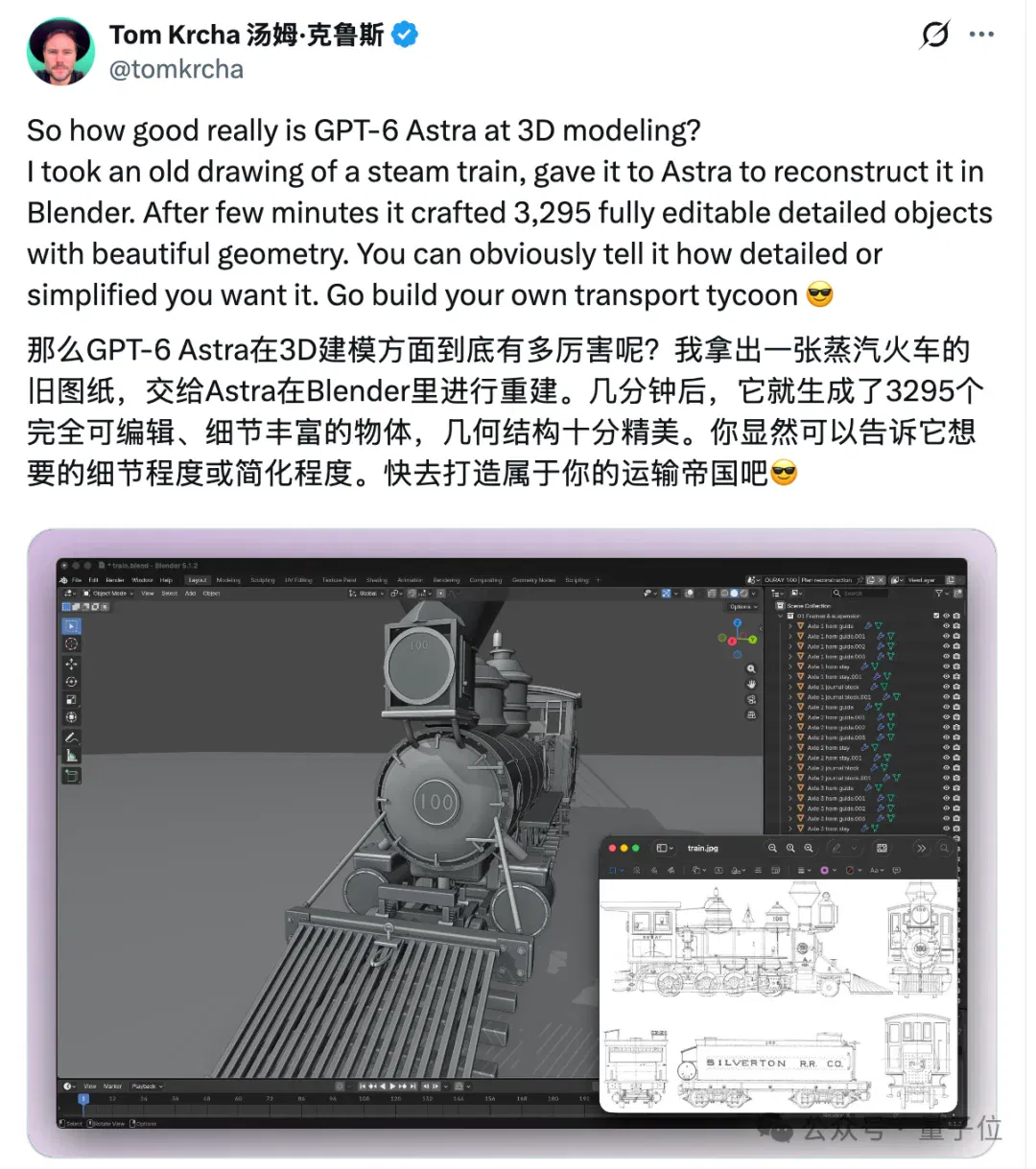Click the @tomkrcha handle
Viewport: 1036px width, 1169px height.
pos(176,69)
